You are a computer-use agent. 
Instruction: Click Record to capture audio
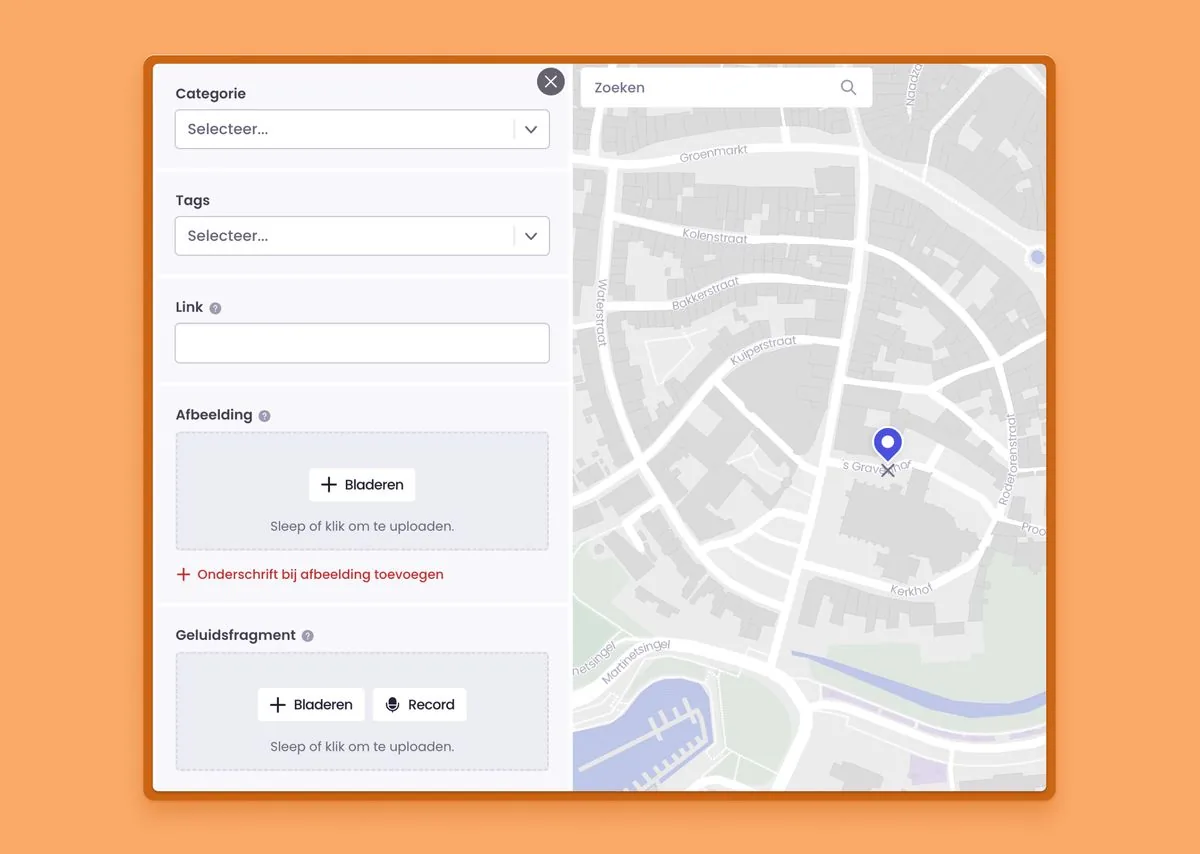click(419, 704)
